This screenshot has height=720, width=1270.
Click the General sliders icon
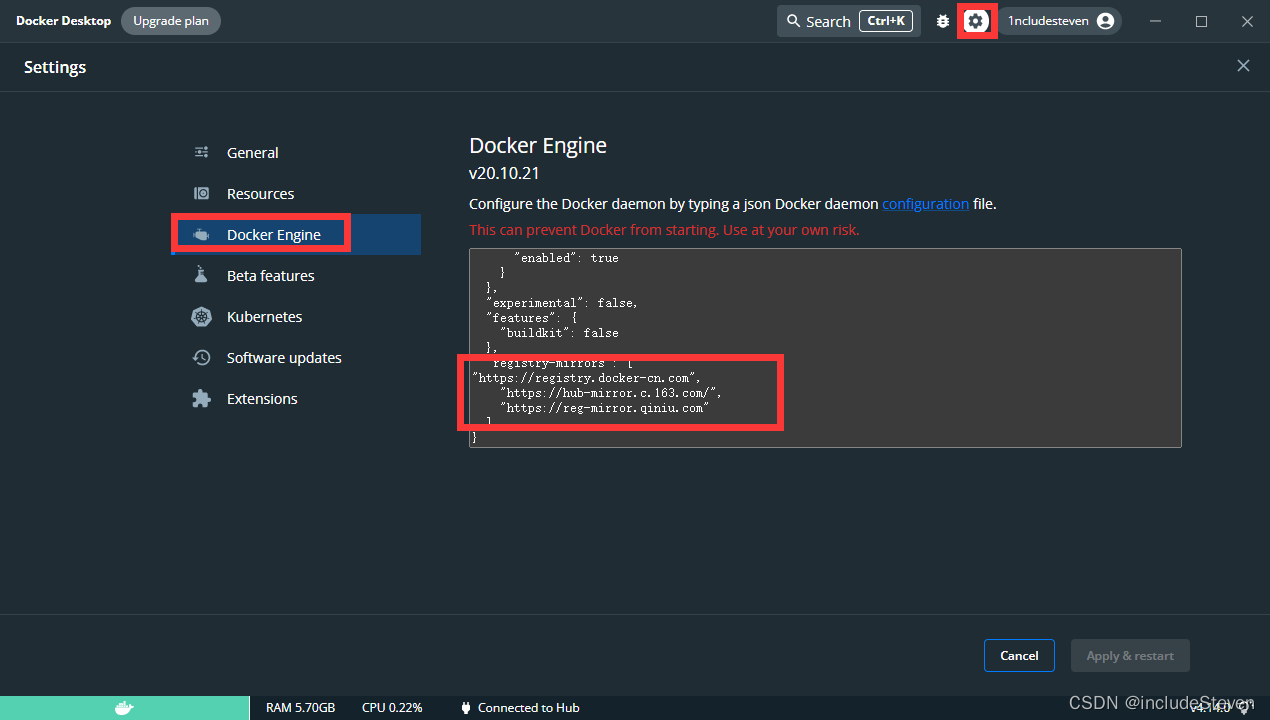[x=201, y=153]
